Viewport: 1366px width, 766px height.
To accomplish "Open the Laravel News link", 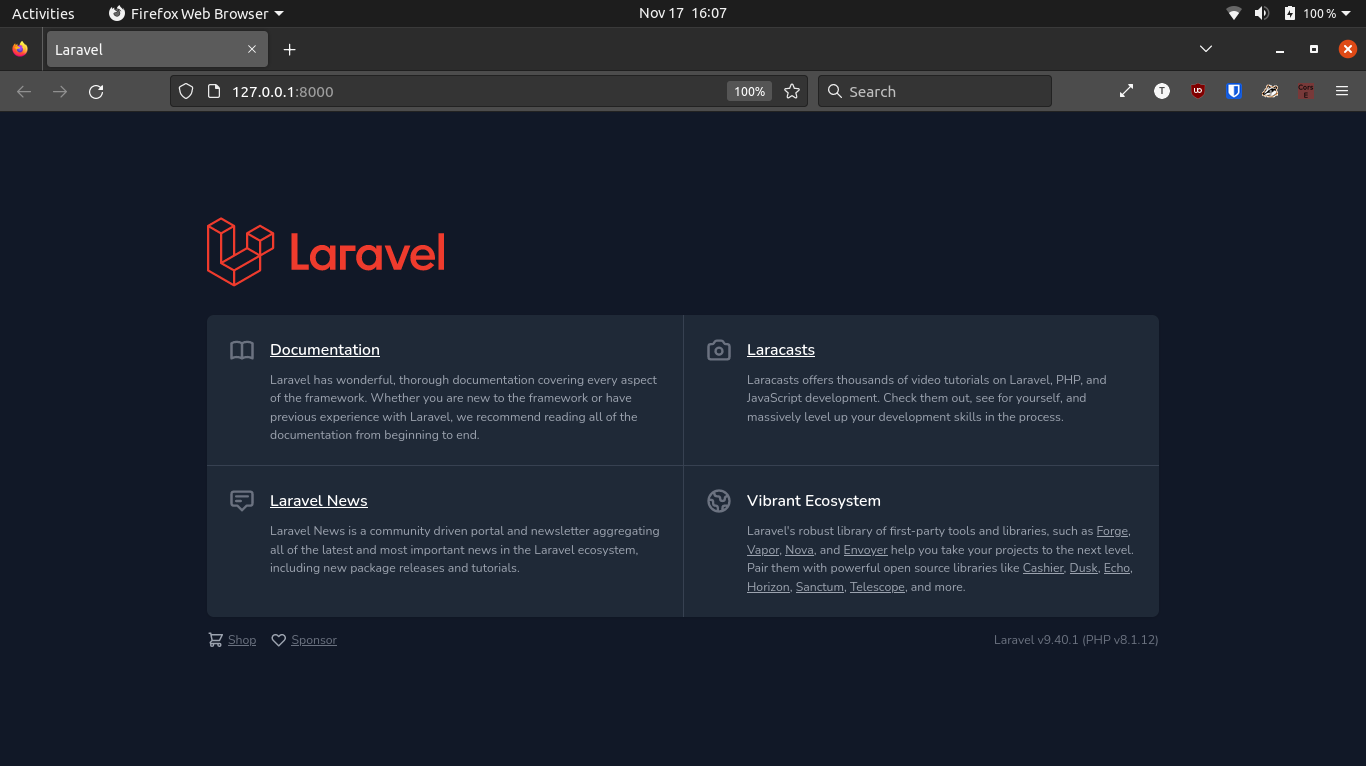I will coord(319,501).
